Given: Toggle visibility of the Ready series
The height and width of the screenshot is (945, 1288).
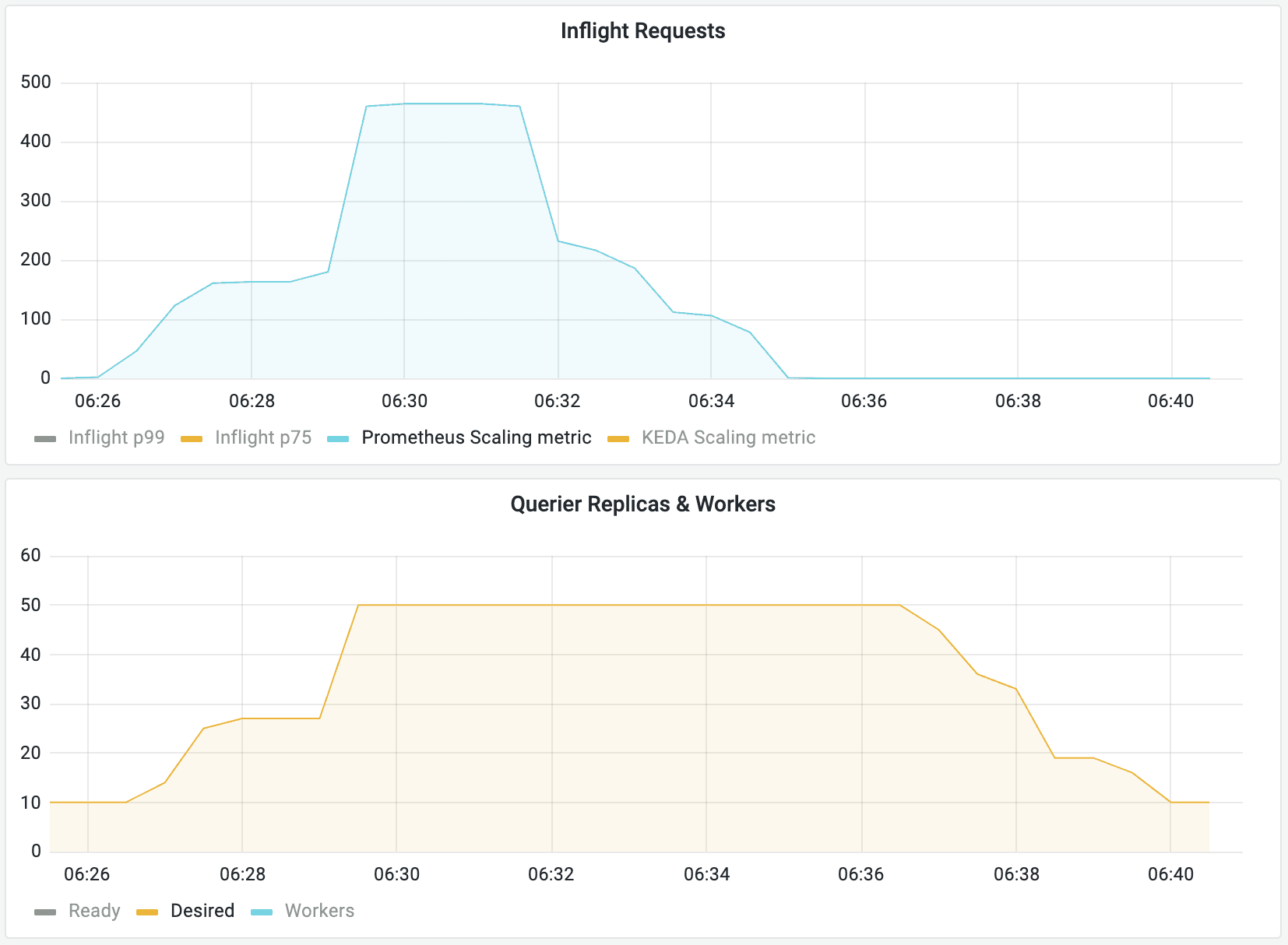Looking at the screenshot, I should pyautogui.click(x=93, y=910).
